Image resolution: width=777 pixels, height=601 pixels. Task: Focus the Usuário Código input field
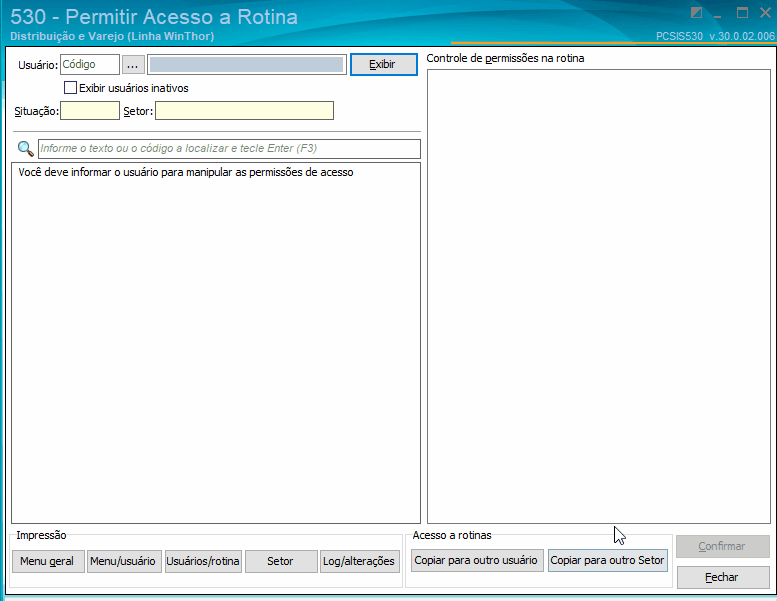(90, 64)
